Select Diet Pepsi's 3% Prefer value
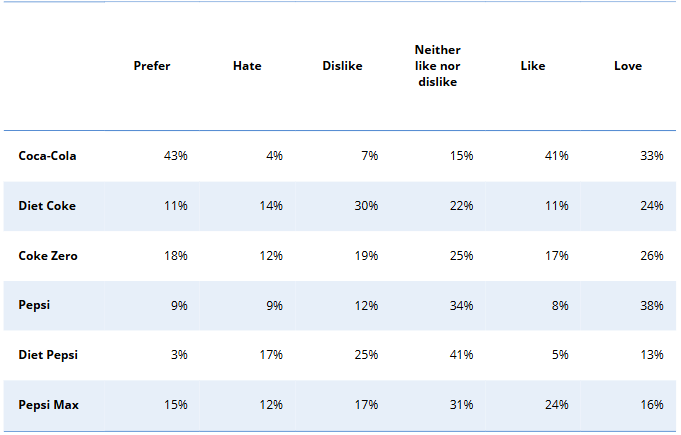Image resolution: width=681 pixels, height=435 pixels. 180,355
